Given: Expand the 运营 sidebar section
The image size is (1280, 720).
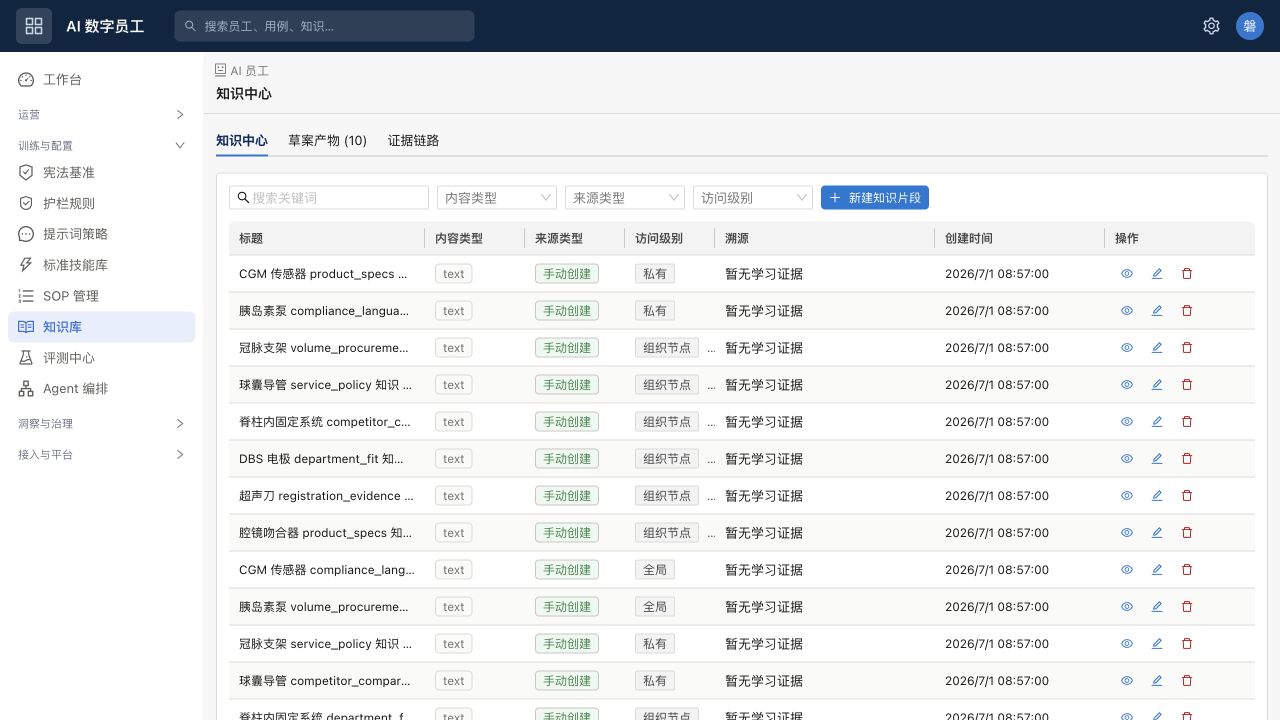Looking at the screenshot, I should (101, 114).
